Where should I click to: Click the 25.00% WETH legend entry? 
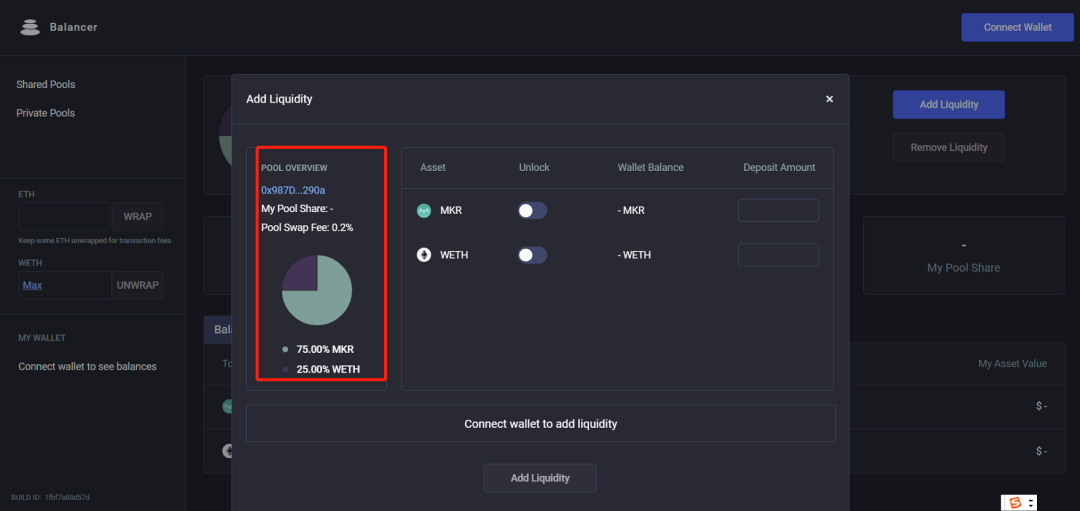[x=321, y=369]
